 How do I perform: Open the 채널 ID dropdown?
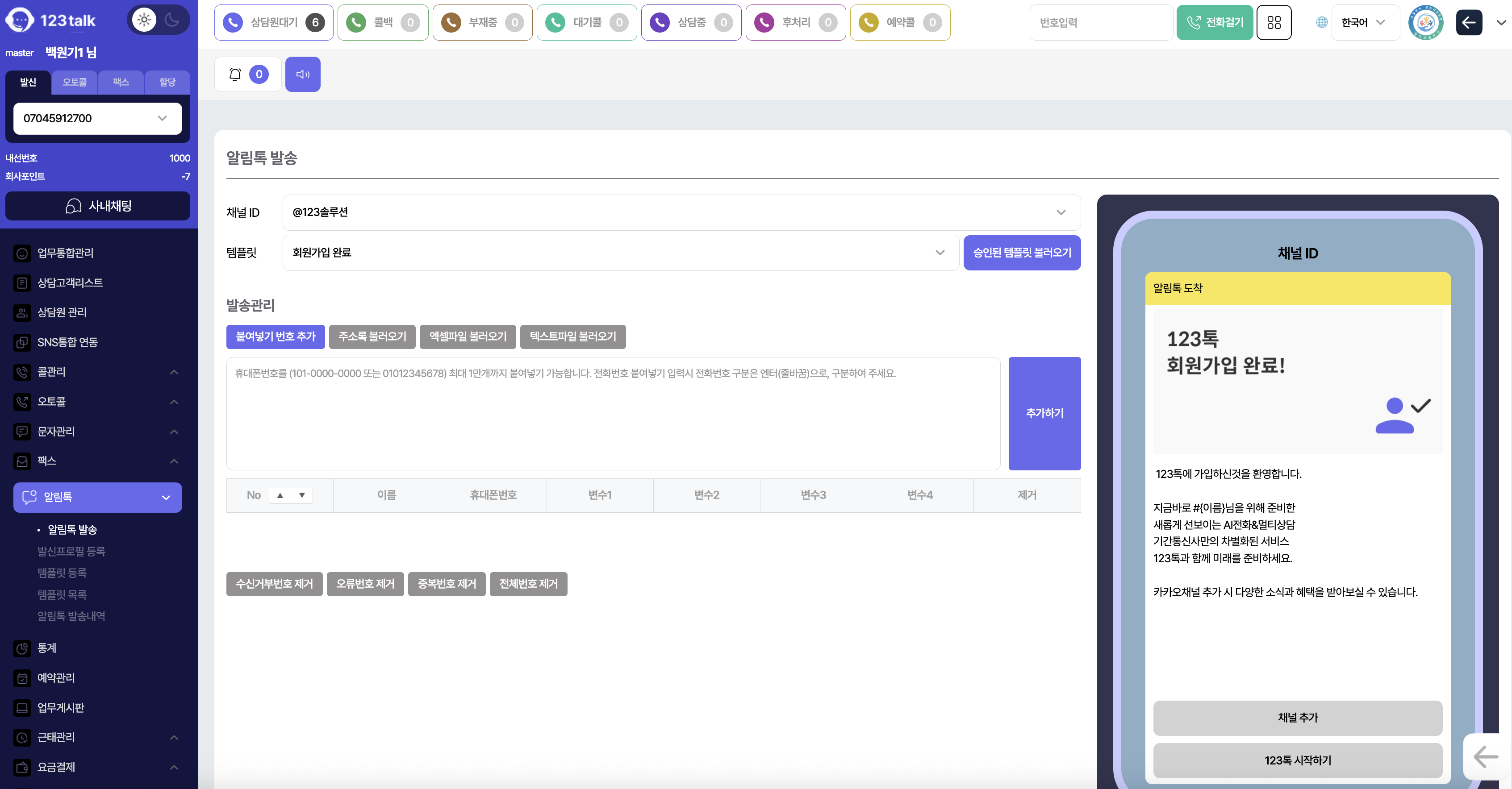point(681,212)
